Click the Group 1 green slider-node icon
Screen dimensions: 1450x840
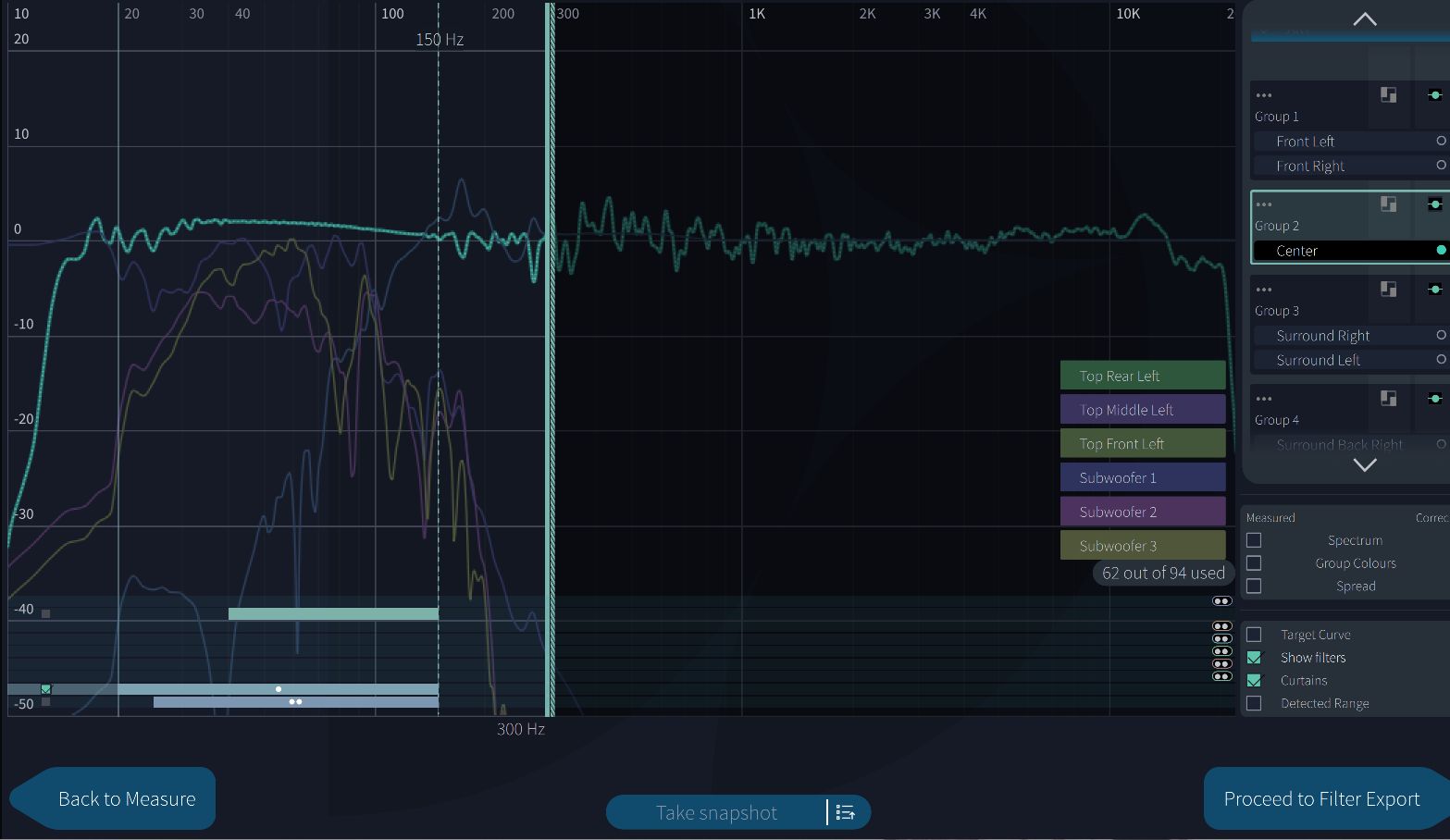click(x=1434, y=95)
